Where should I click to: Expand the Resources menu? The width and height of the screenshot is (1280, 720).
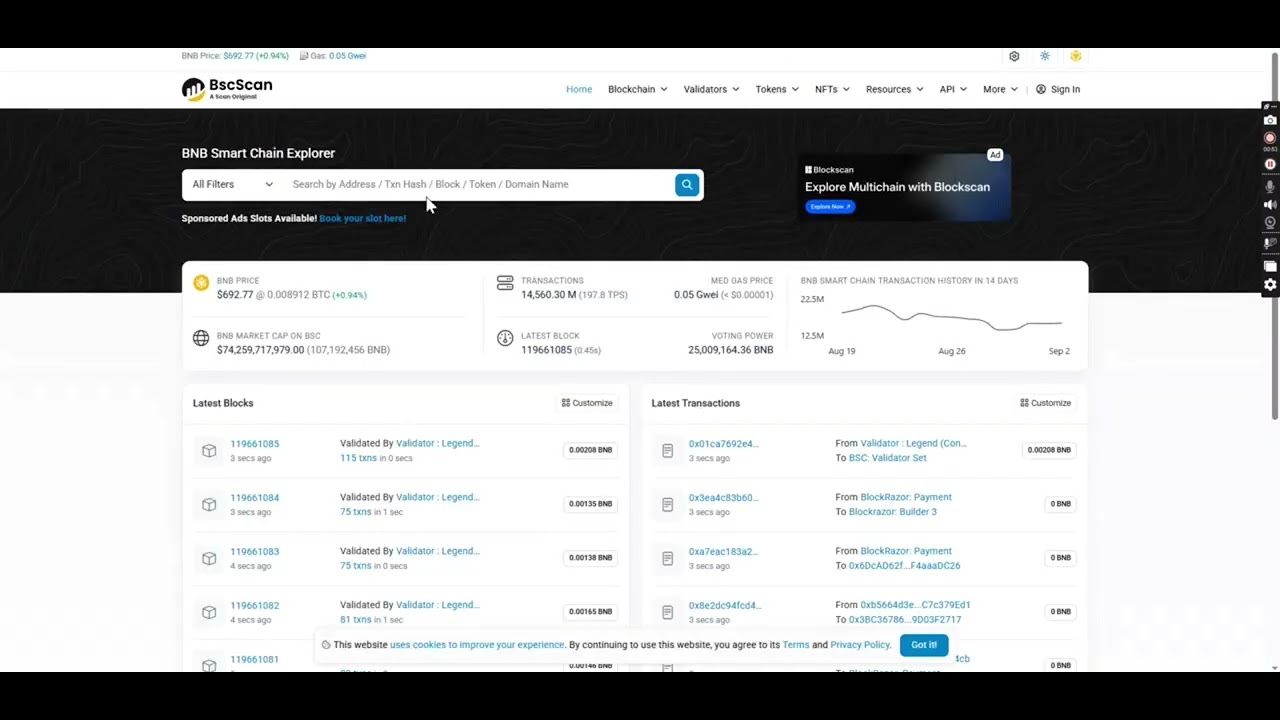[x=895, y=89]
